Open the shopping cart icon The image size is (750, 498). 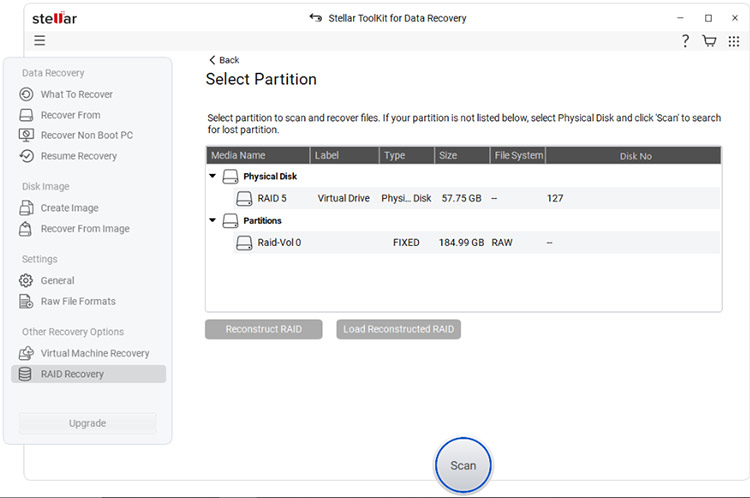tap(709, 41)
